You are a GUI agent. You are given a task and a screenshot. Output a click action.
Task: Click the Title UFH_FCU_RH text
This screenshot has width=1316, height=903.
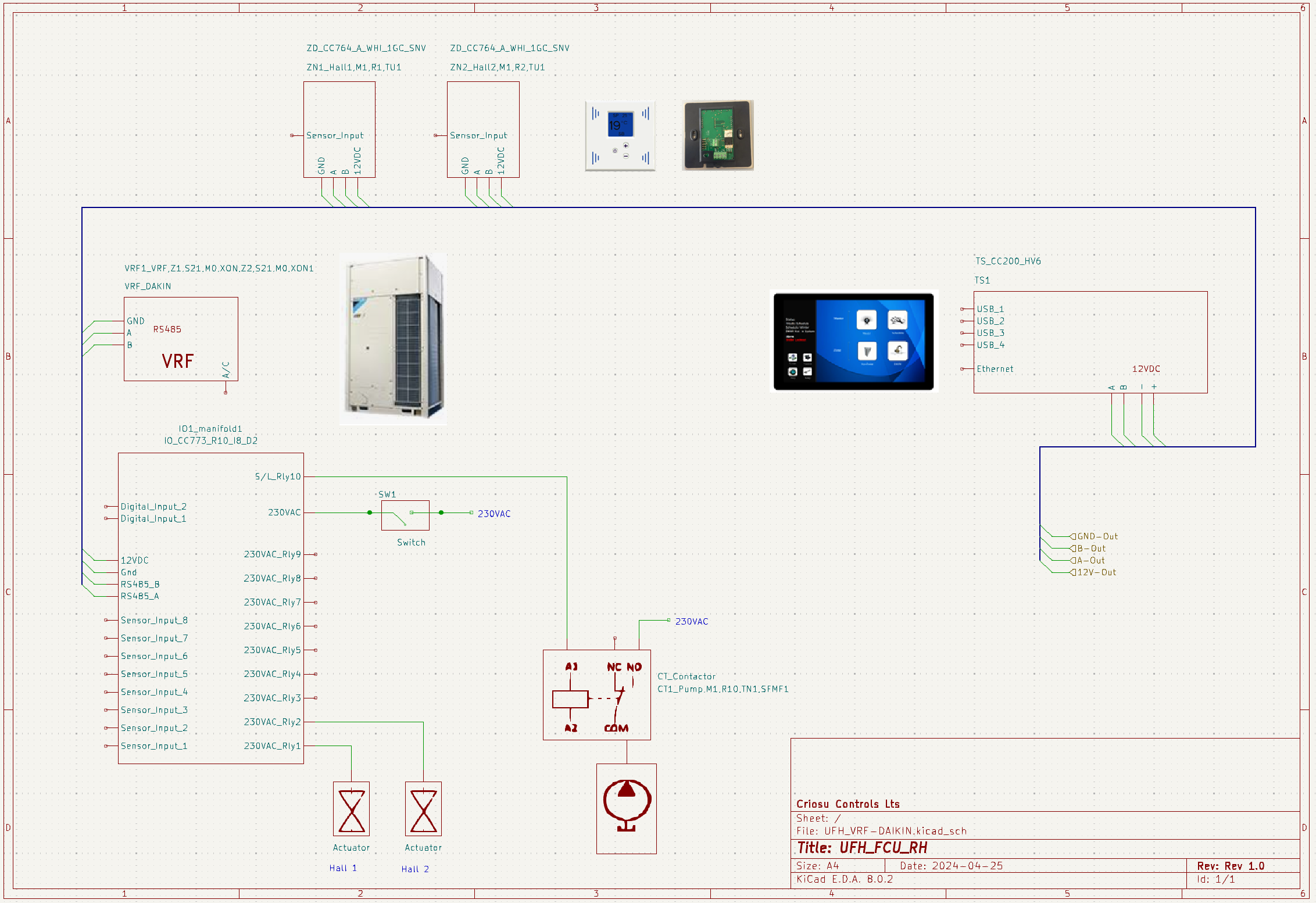pyautogui.click(x=862, y=848)
